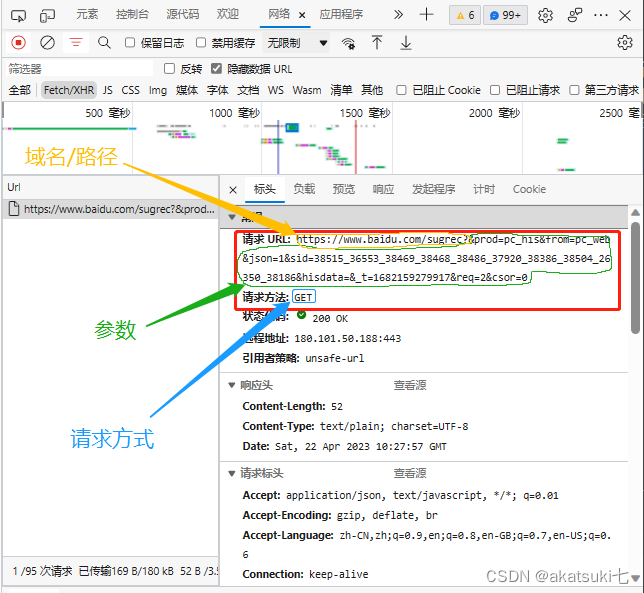Collapse the 常规 general section
Viewport: 644px width, 593px height.
pos(232,216)
